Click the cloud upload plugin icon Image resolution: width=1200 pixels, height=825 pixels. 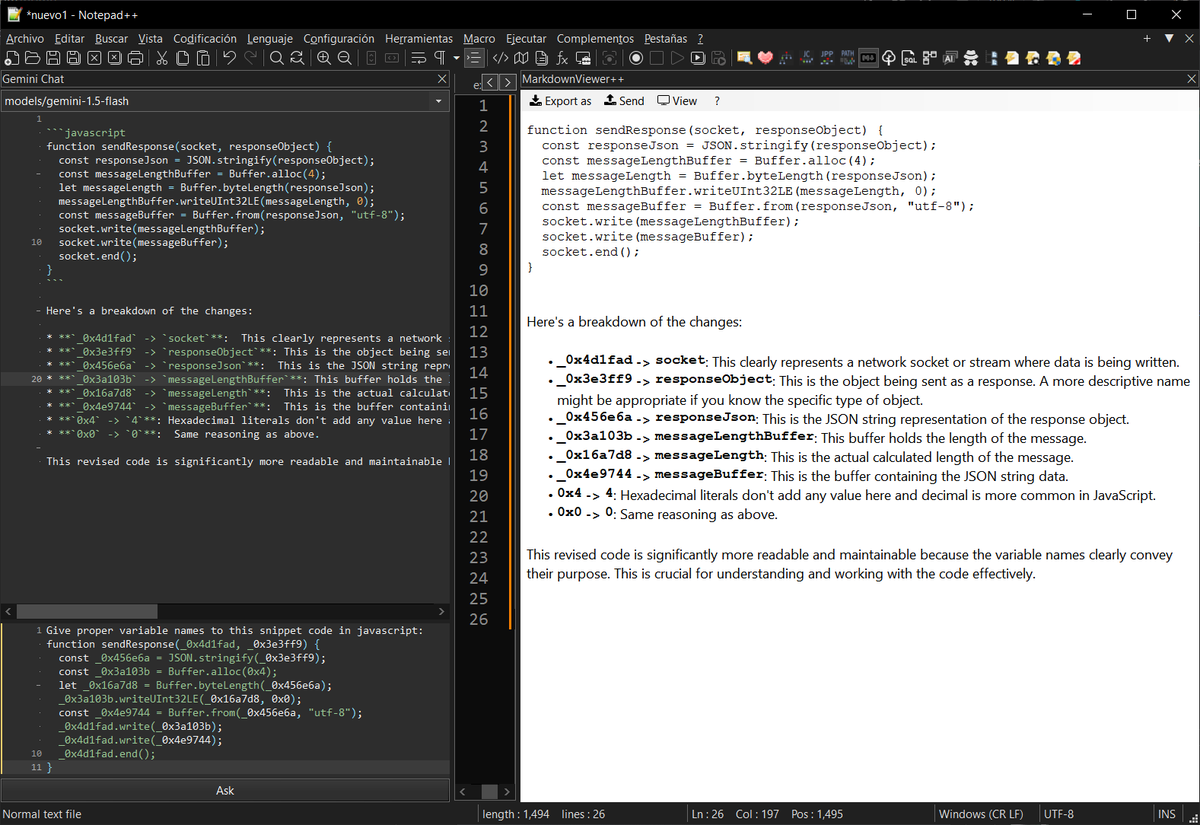tap(888, 58)
